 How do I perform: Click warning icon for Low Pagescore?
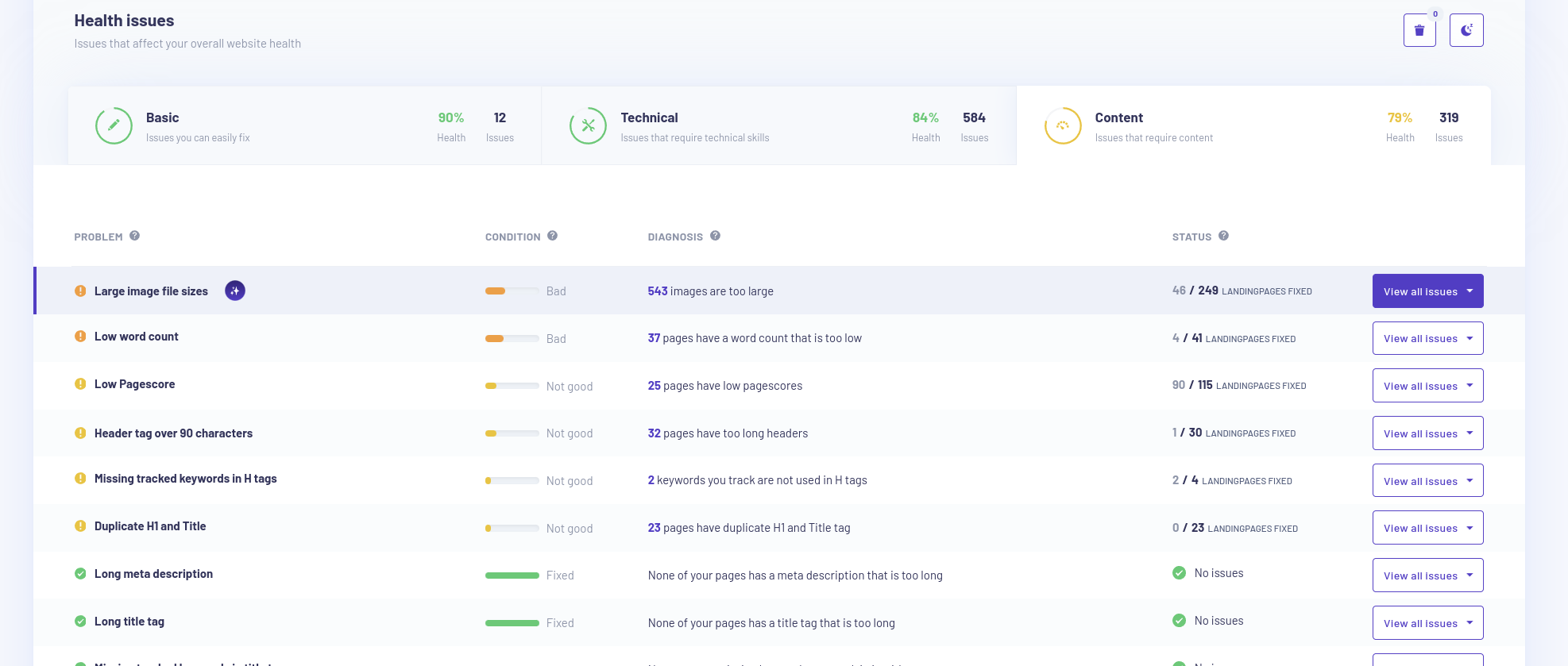80,384
